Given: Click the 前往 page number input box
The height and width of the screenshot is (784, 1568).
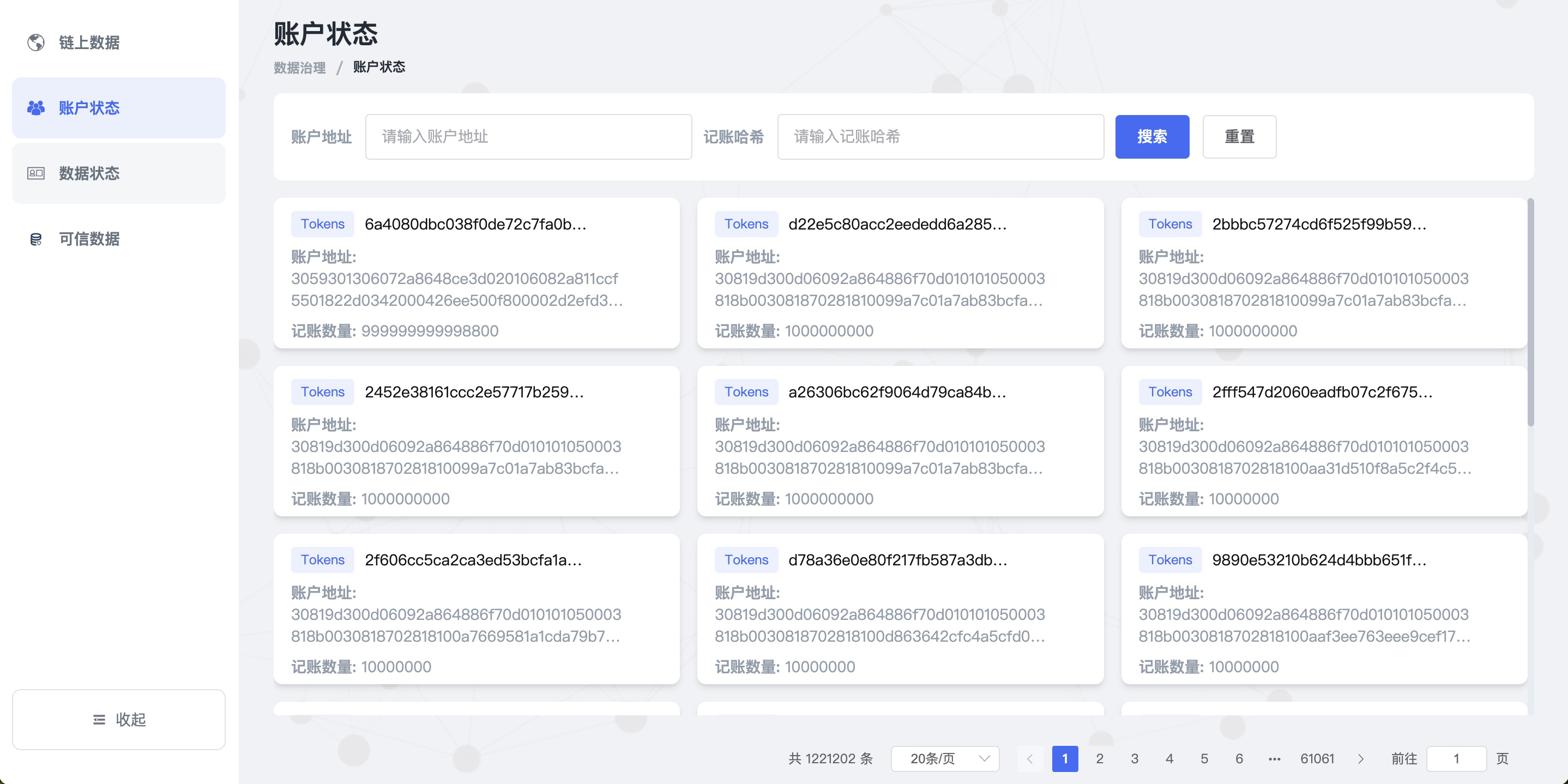Looking at the screenshot, I should [x=1456, y=758].
